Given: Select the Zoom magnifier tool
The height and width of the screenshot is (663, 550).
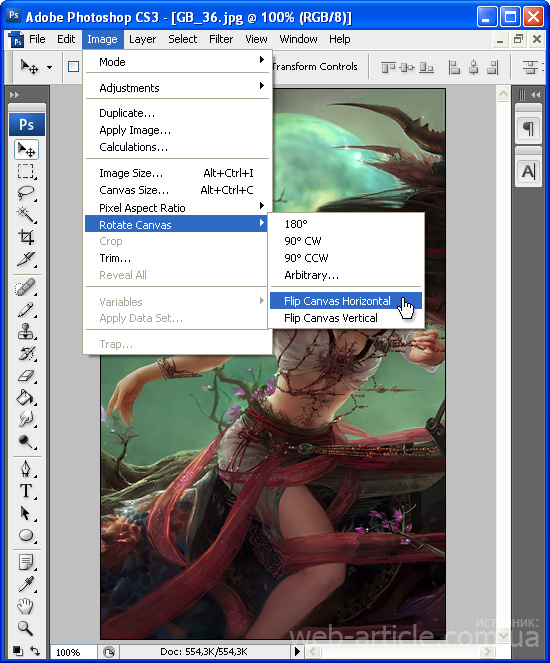Looking at the screenshot, I should click(25, 628).
